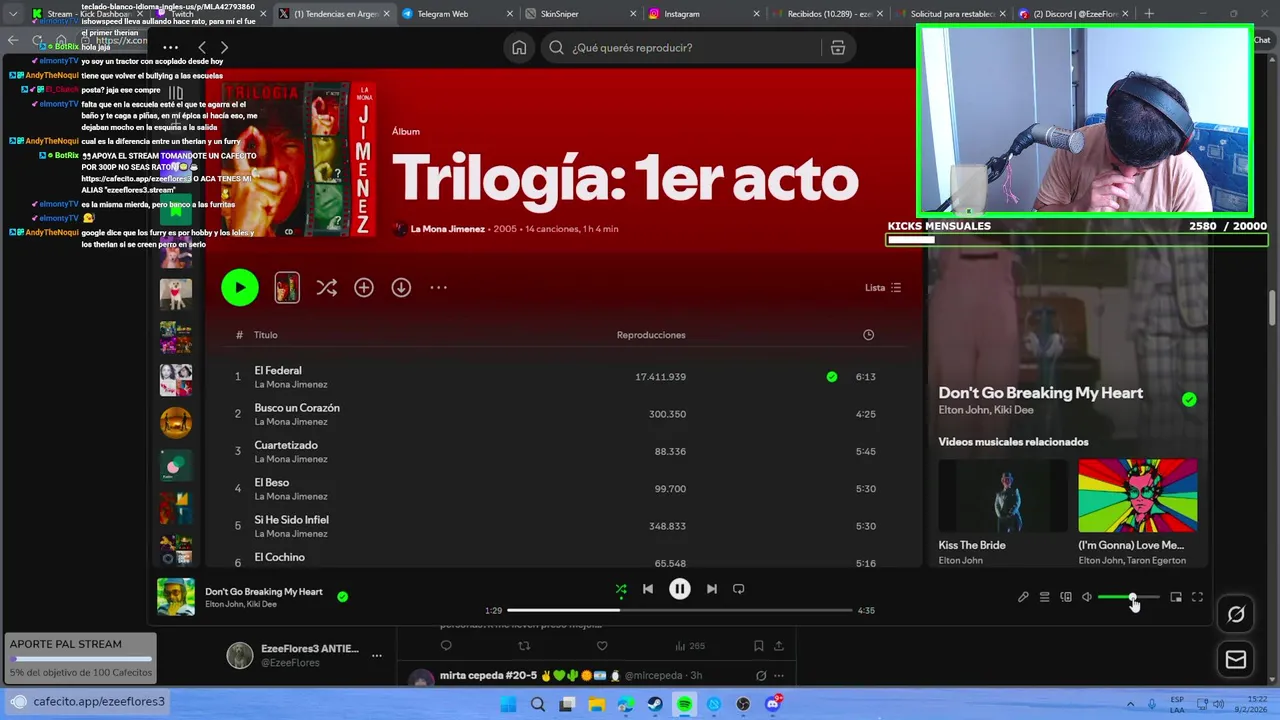
Task: Share the tweet in X
Action: click(x=779, y=646)
